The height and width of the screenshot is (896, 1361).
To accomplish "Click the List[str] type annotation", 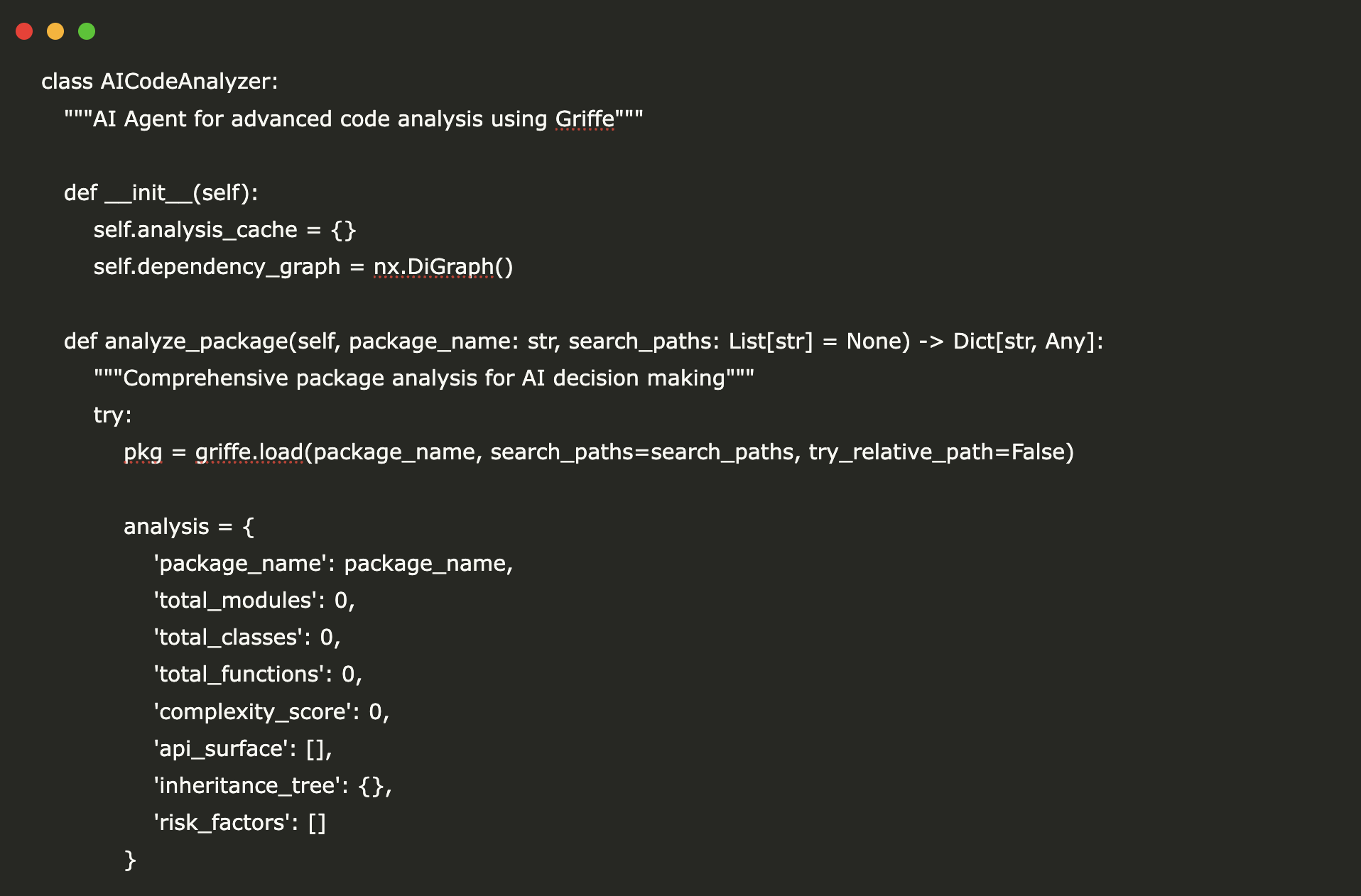I will pos(770,342).
